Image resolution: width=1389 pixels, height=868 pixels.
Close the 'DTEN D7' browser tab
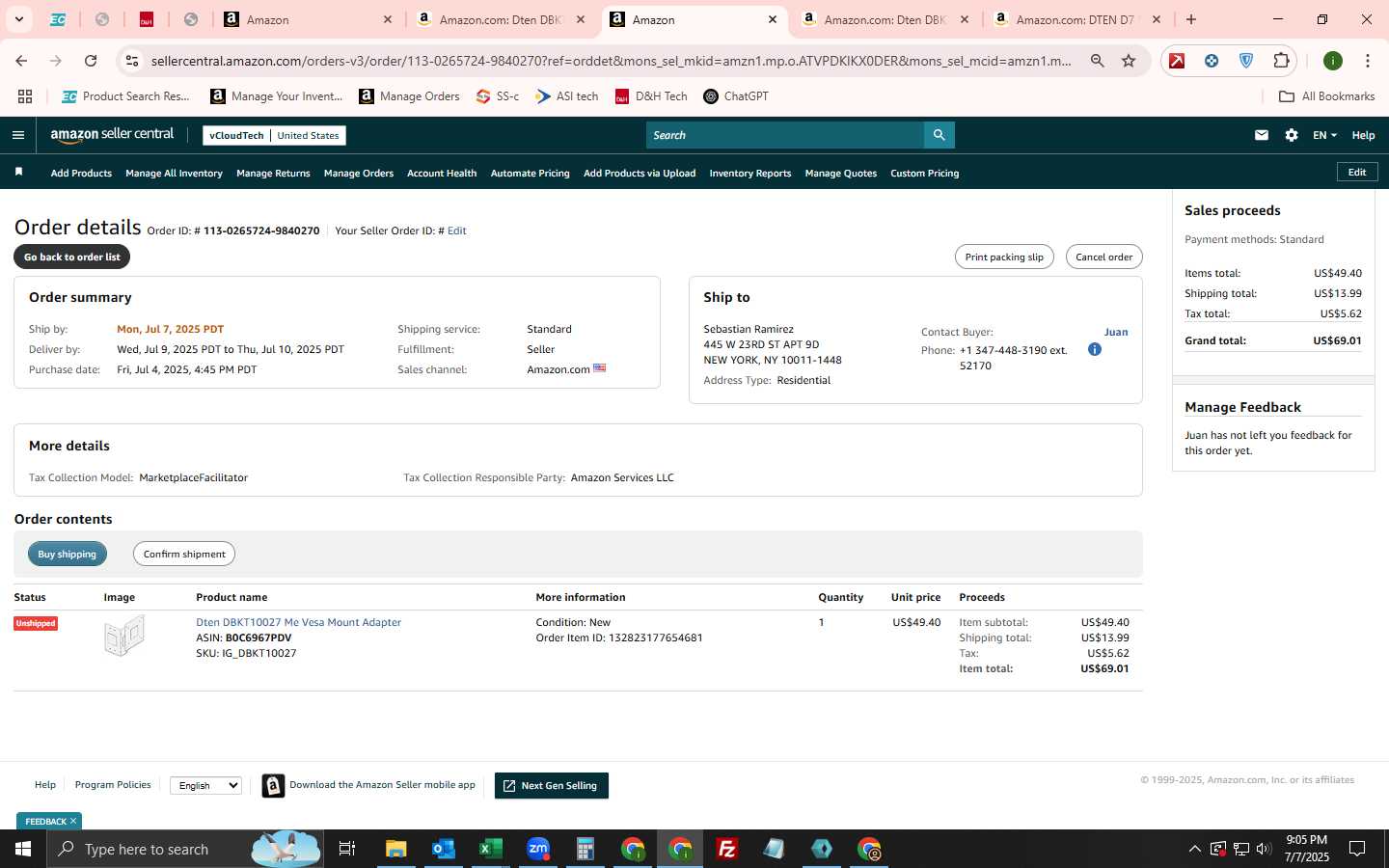pos(1157,19)
